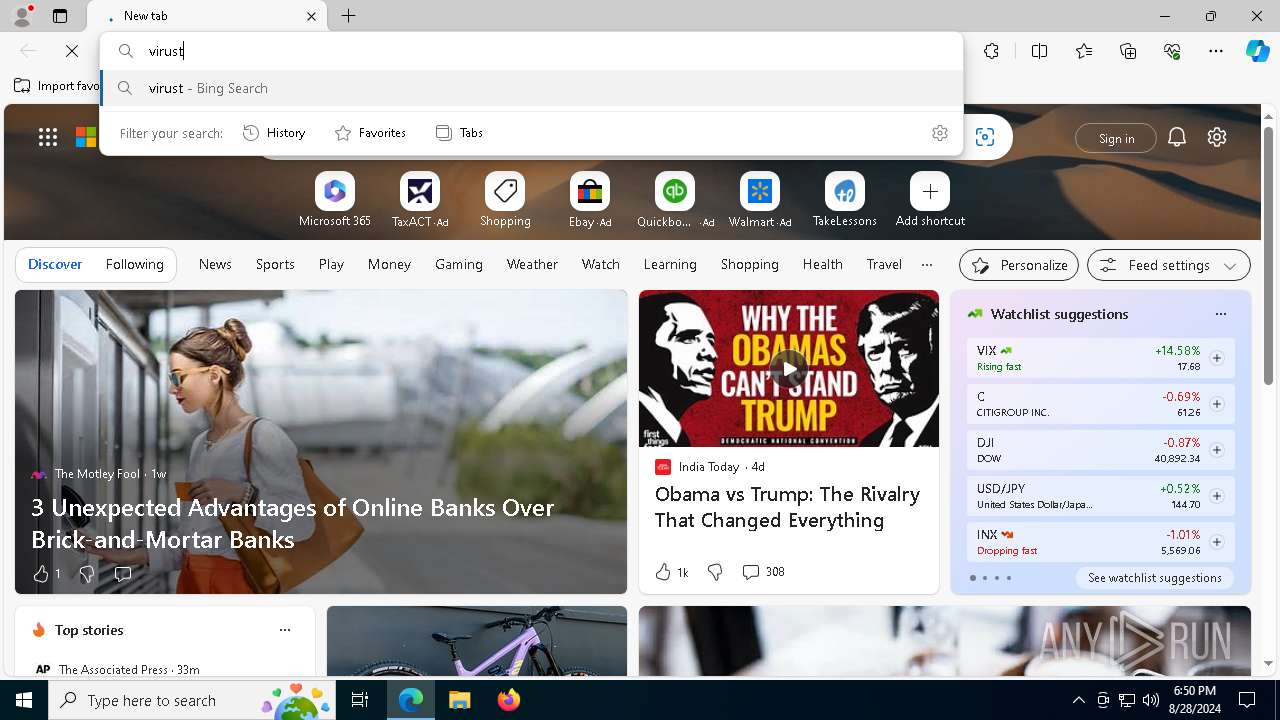This screenshot has width=1280, height=720.
Task: Open the TakeLessons shortcut
Action: [x=845, y=200]
